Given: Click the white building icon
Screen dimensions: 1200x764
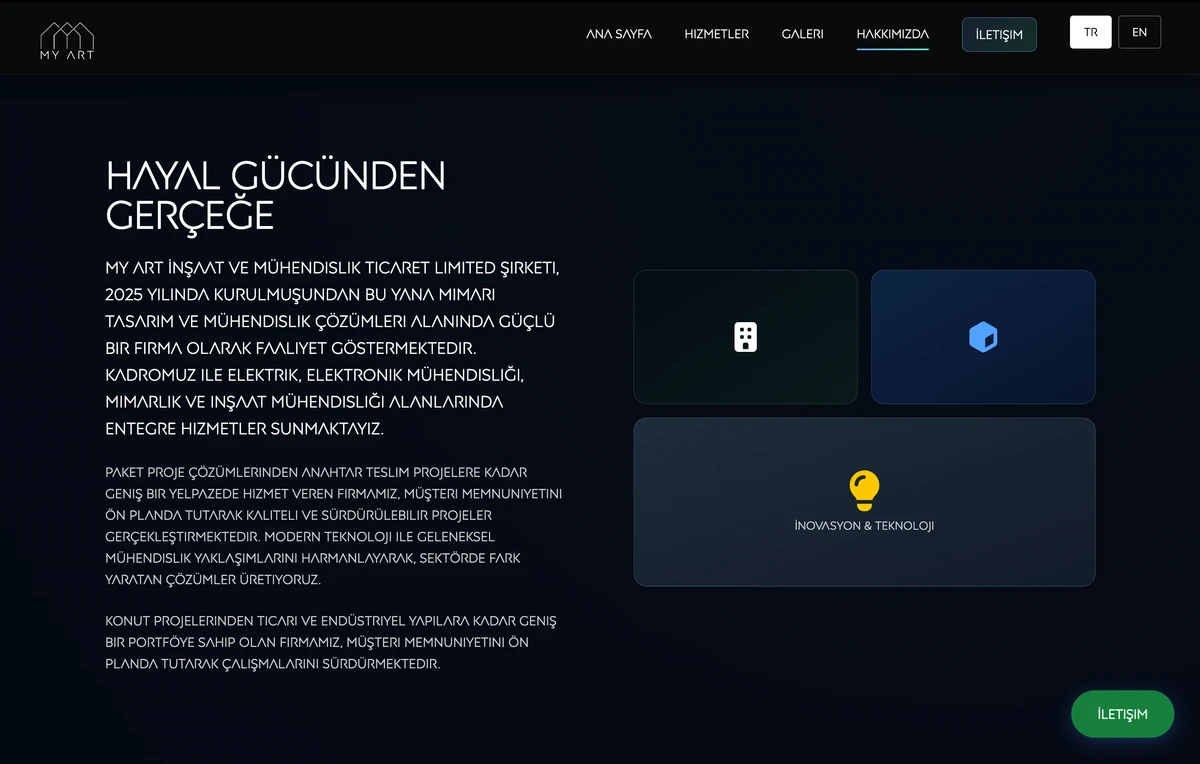Looking at the screenshot, I should tap(745, 337).
